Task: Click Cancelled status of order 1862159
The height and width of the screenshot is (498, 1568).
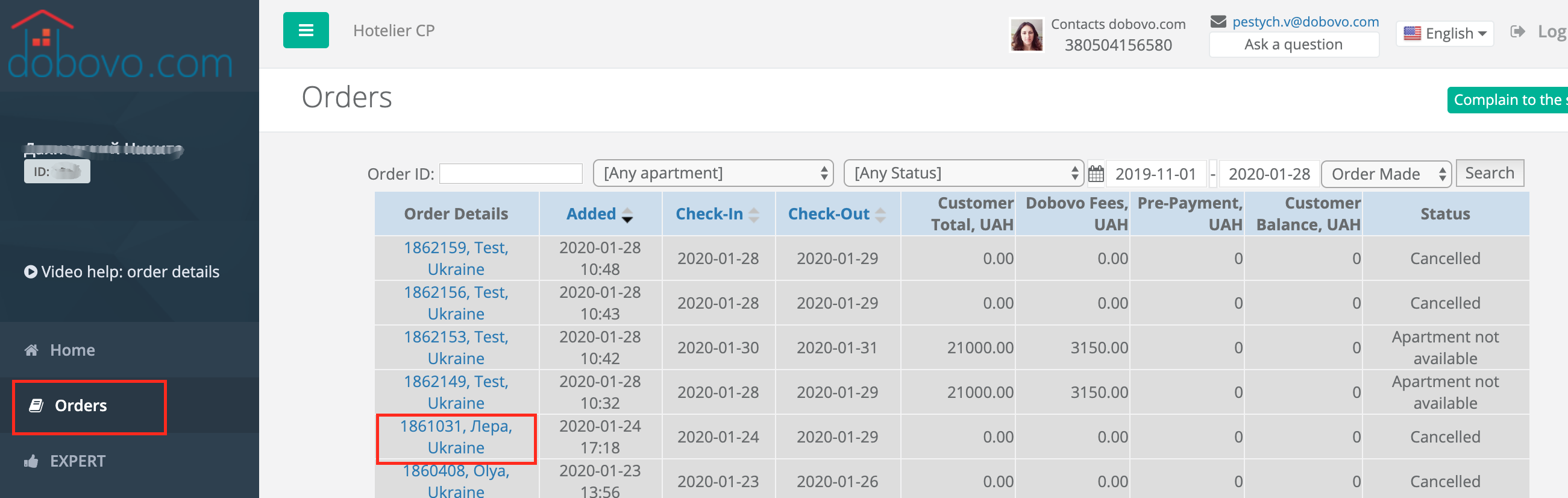Action: (x=1445, y=259)
